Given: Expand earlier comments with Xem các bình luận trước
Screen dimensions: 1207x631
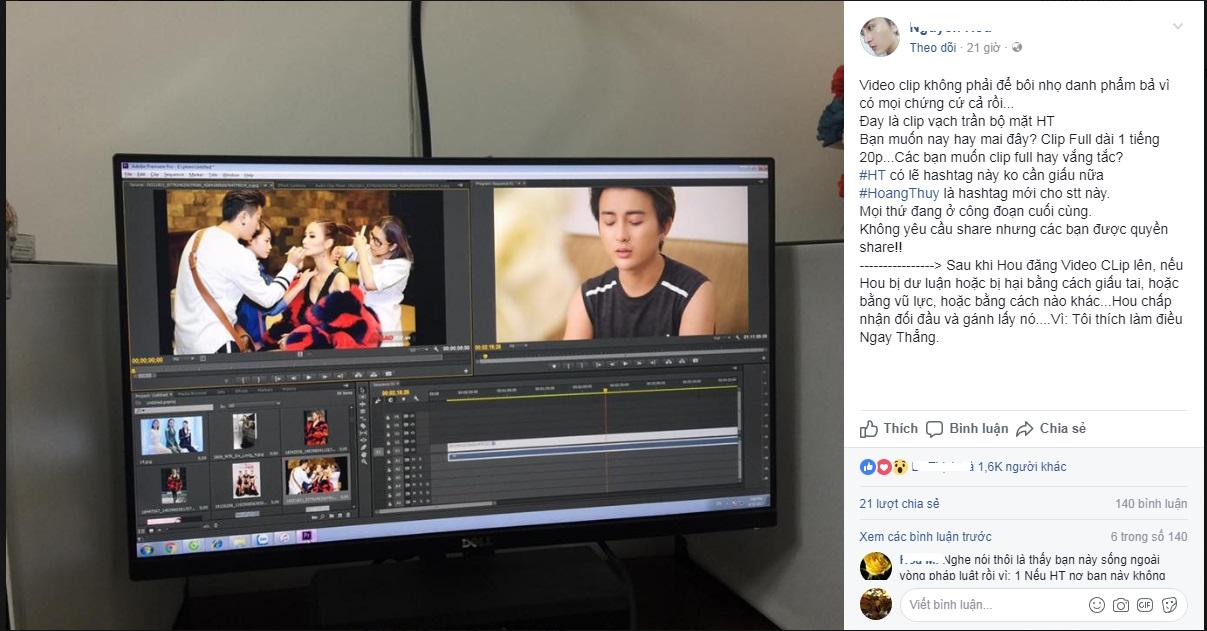Looking at the screenshot, I should tap(925, 537).
